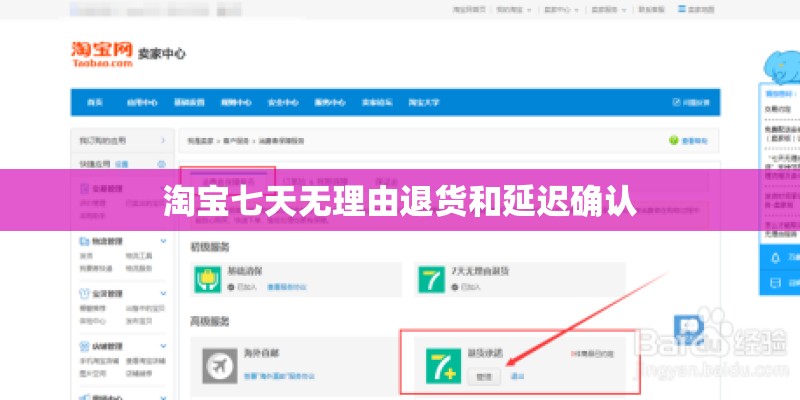800x400 pixels.
Task: Open 我的淘宝 dropdown in top bar
Action: pos(514,9)
